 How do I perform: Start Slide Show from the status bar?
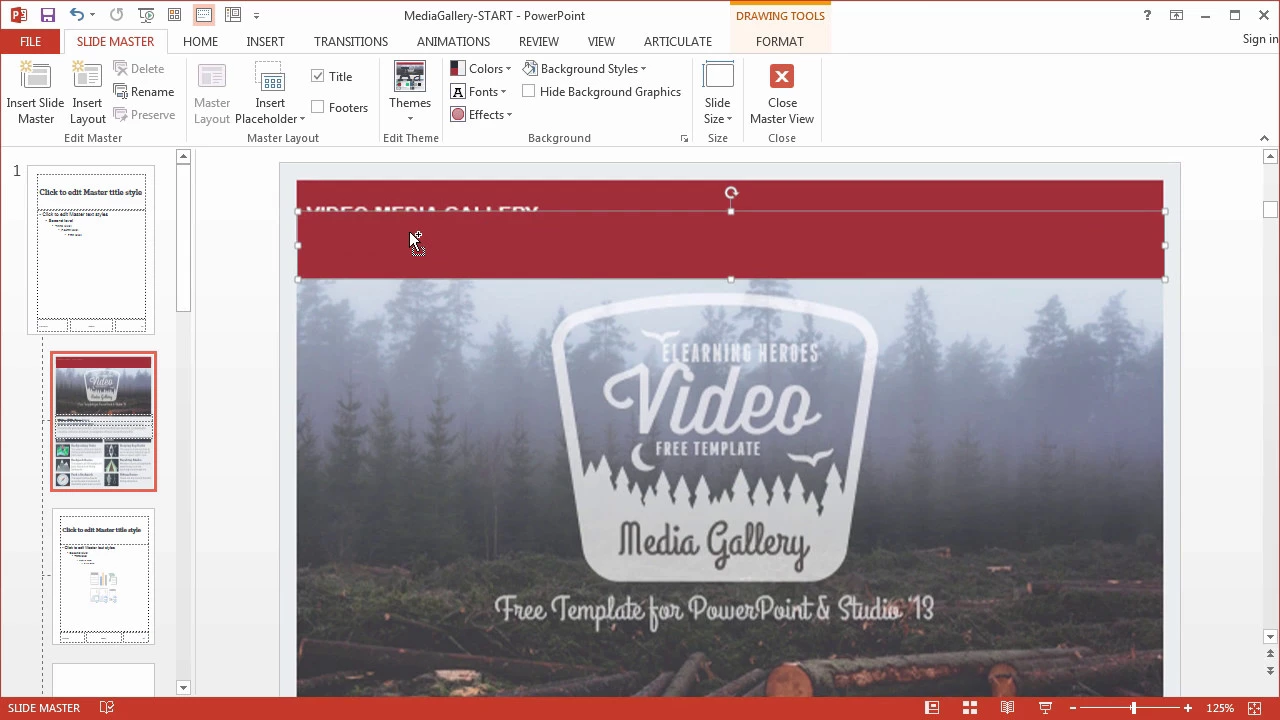tap(1046, 708)
